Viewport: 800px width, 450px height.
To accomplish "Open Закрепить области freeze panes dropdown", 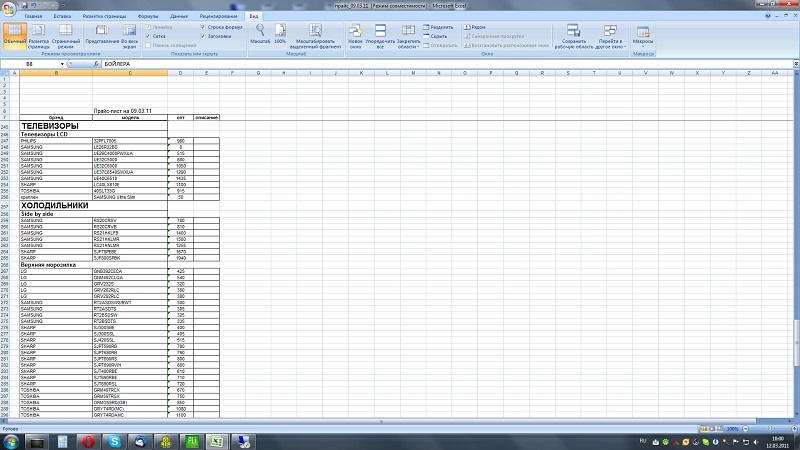I will click(408, 37).
